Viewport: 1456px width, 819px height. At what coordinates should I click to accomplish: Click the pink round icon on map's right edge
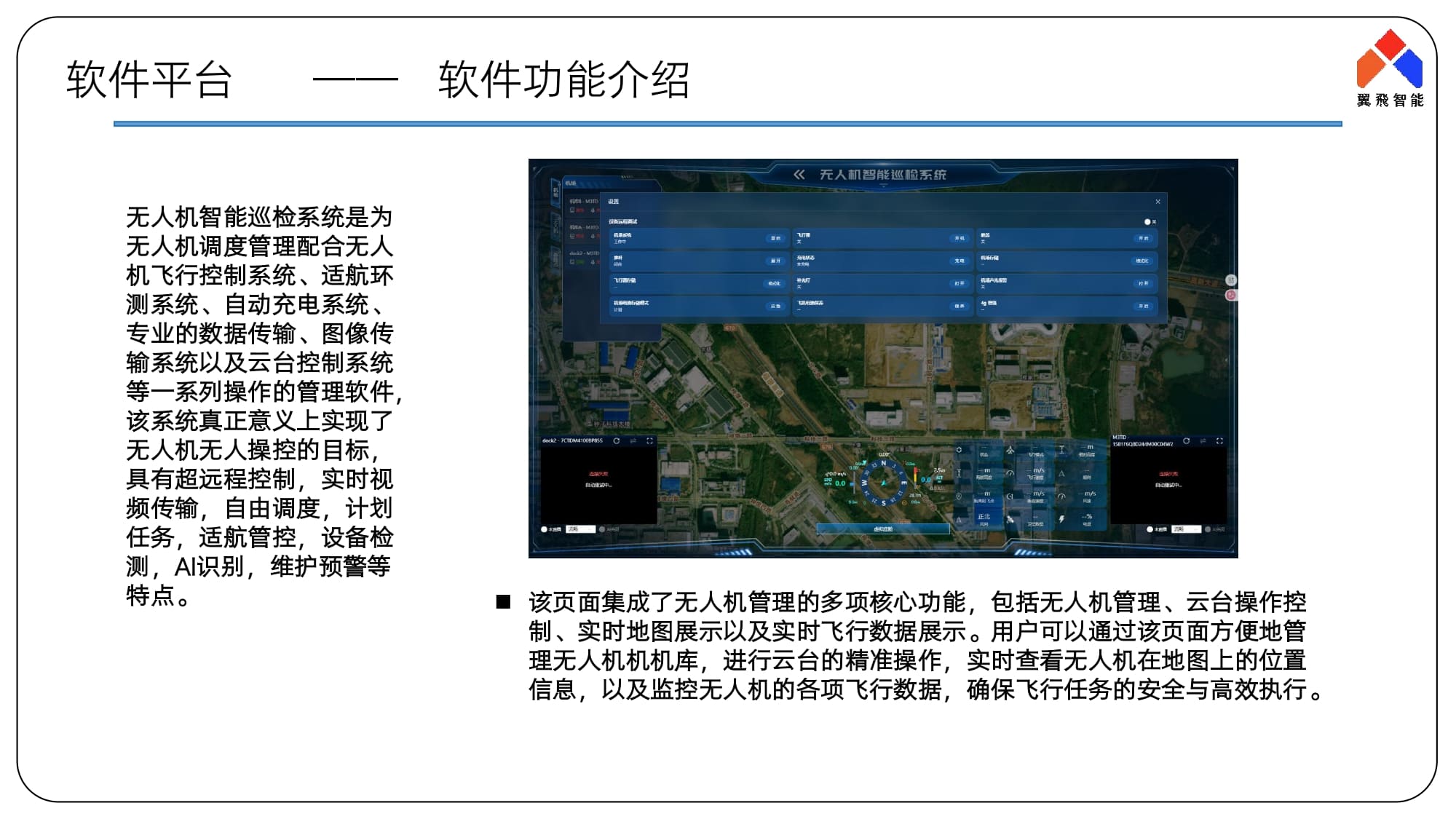[1231, 295]
